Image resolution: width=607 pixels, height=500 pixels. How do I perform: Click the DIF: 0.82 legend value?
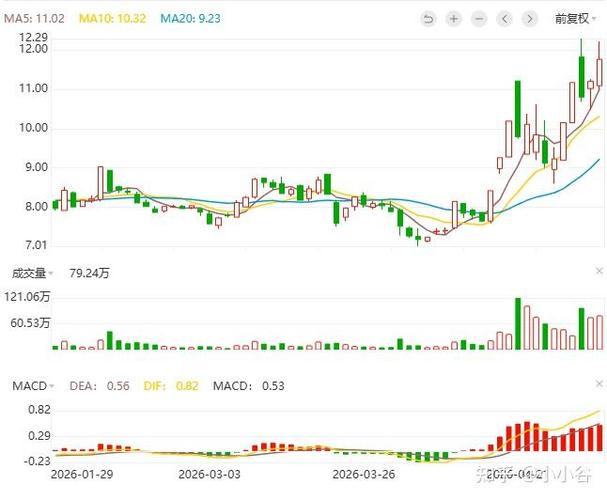(171, 386)
